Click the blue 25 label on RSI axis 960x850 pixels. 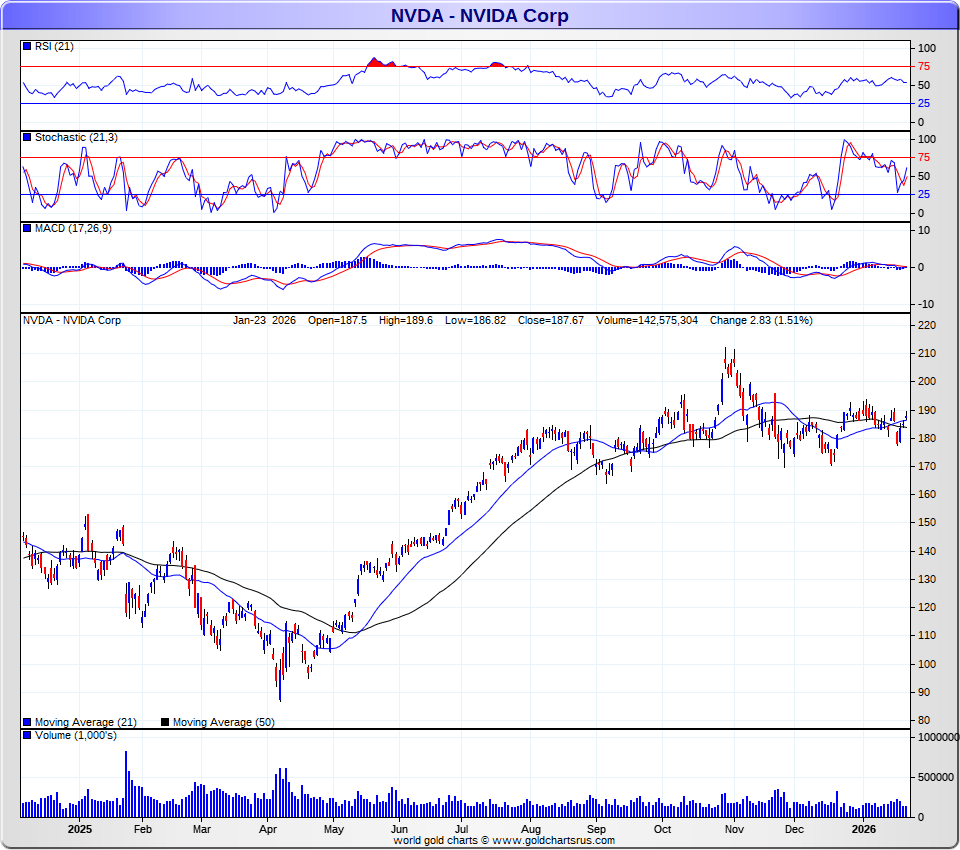point(924,103)
